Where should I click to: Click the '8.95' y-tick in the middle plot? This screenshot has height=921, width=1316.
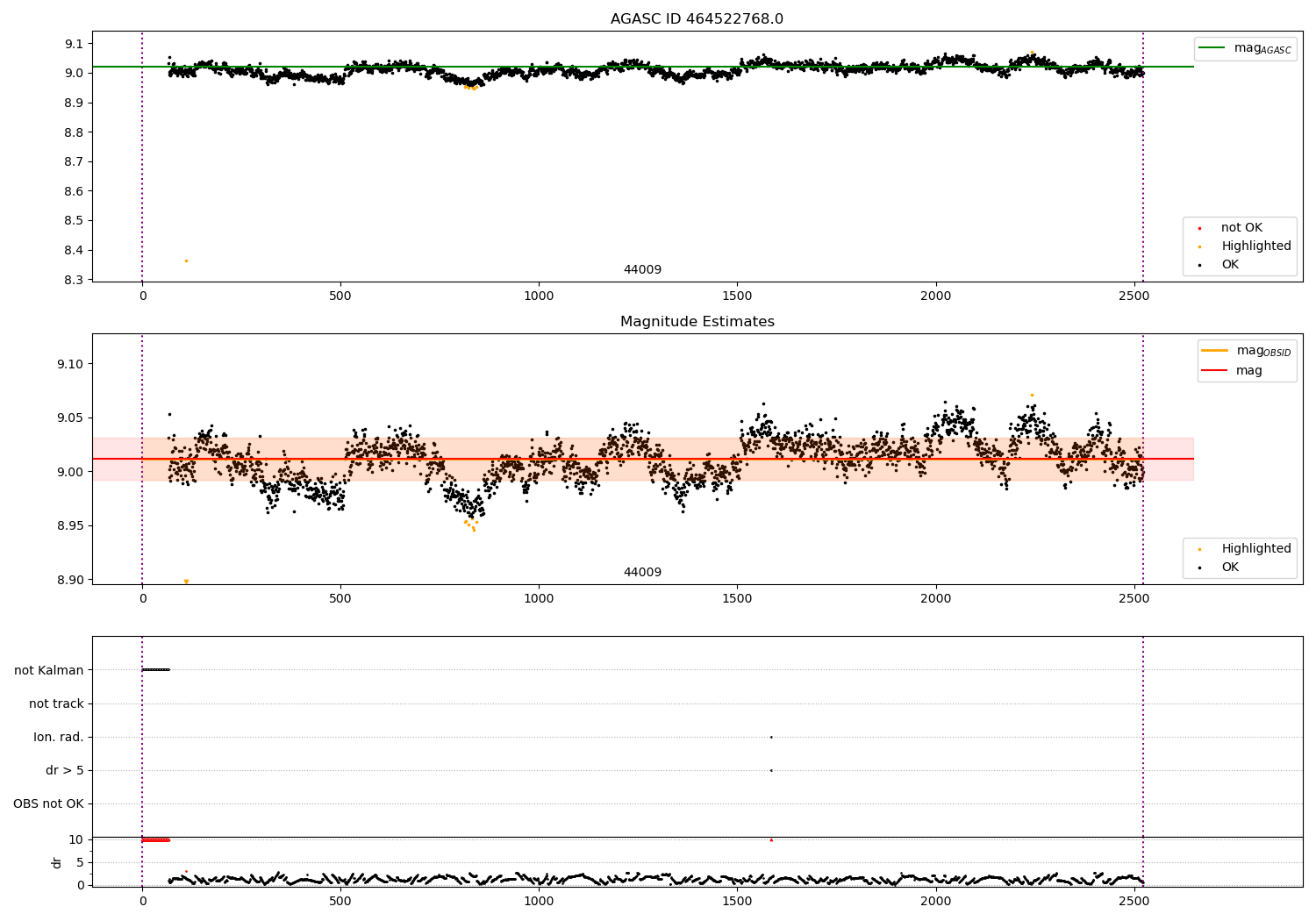pos(71,526)
